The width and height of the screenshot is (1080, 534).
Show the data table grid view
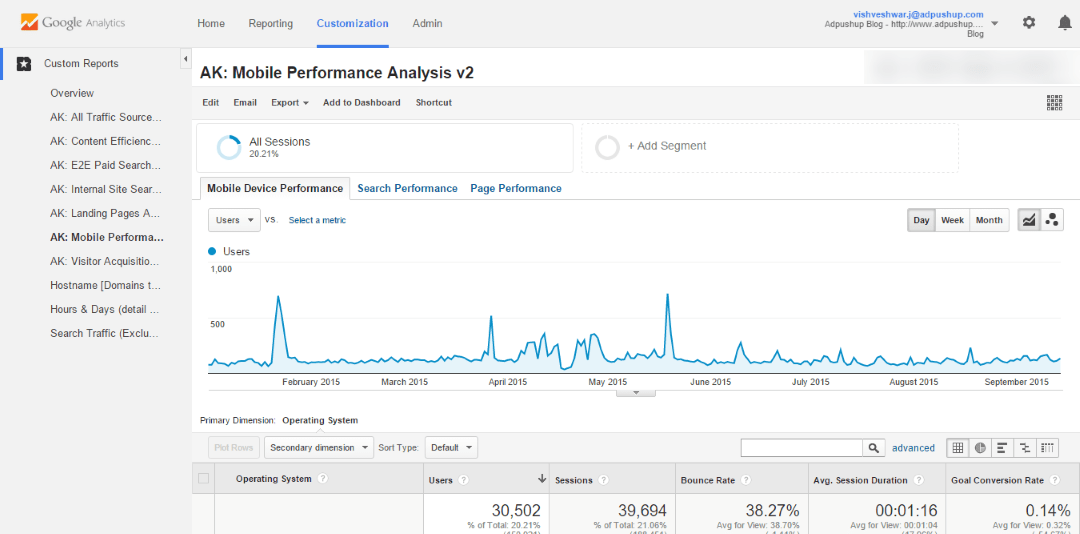coord(957,448)
